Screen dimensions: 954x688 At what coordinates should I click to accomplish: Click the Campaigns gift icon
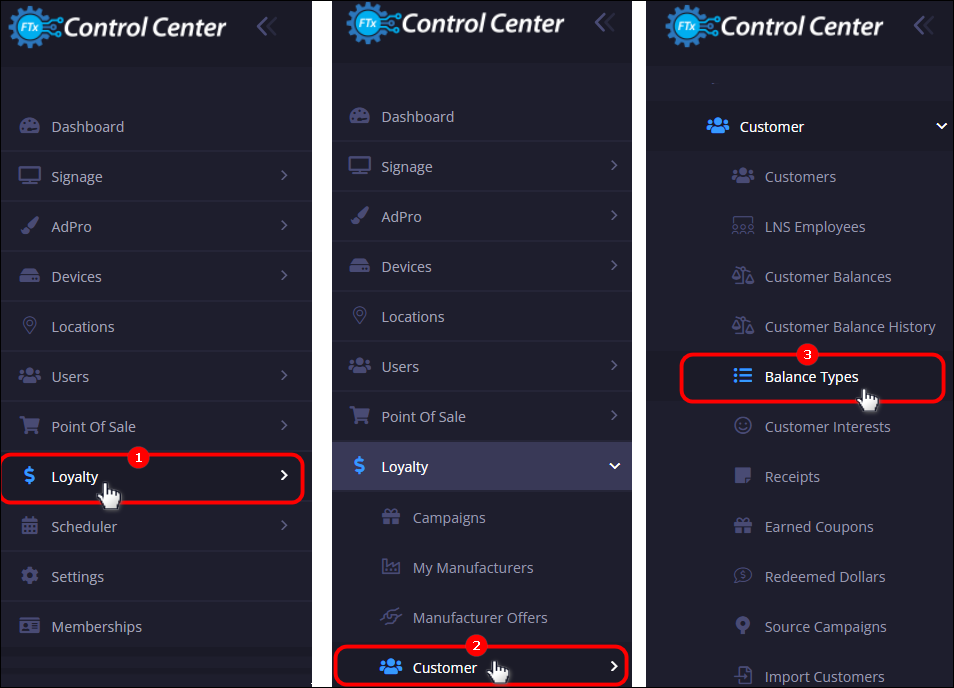coord(391,517)
